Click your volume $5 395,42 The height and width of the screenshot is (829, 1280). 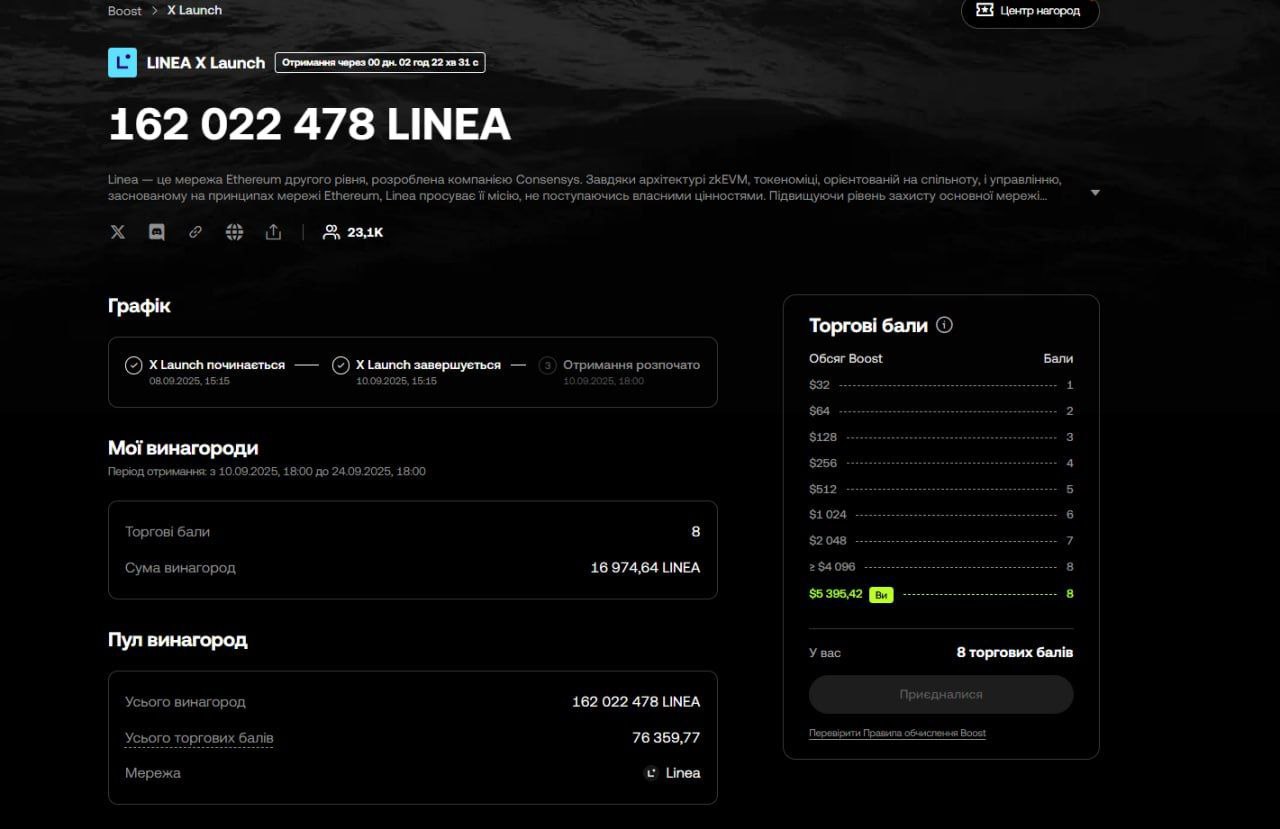point(835,594)
